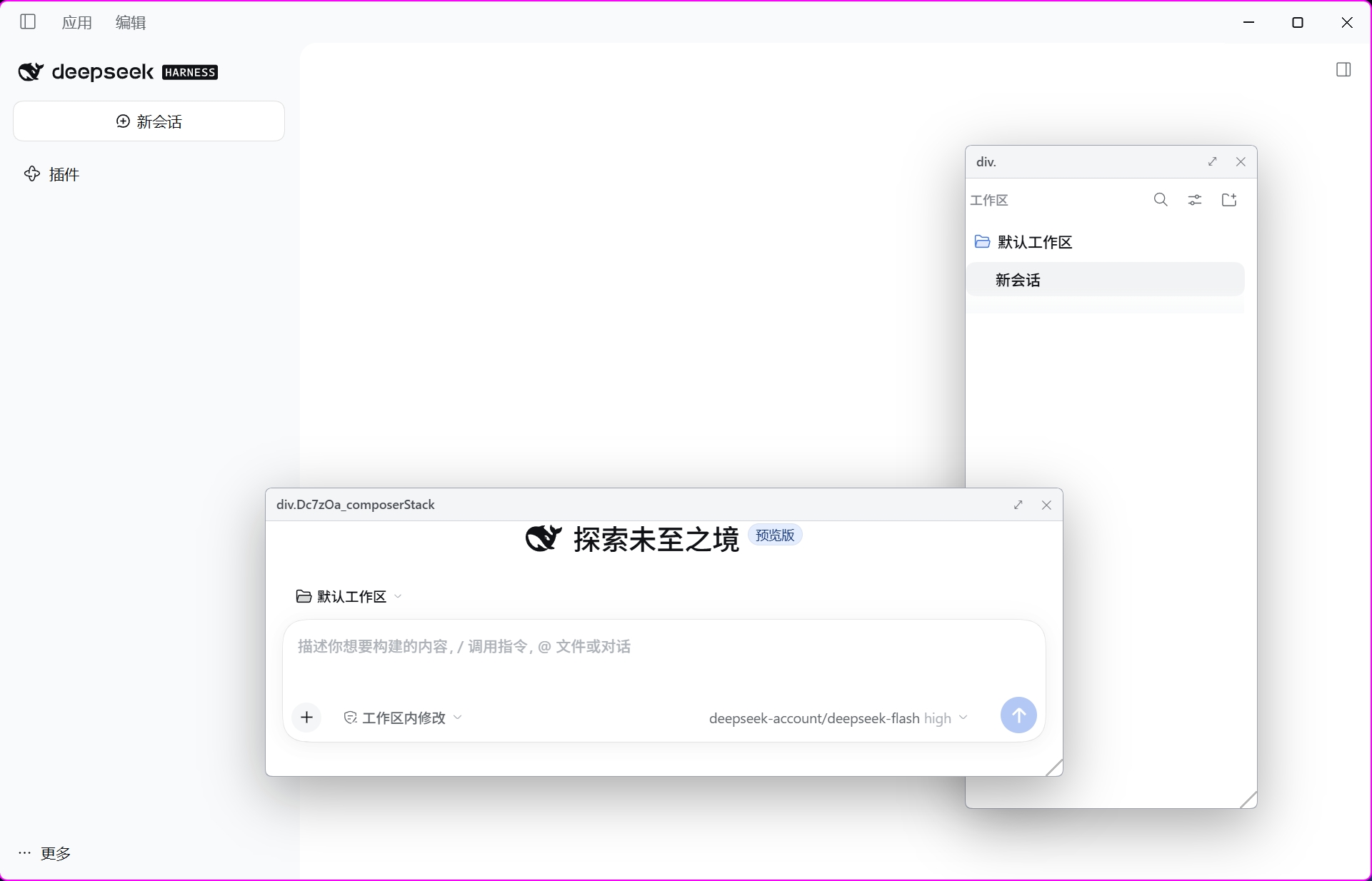Click the send arrow button
This screenshot has height=881, width=1372.
pyautogui.click(x=1018, y=715)
